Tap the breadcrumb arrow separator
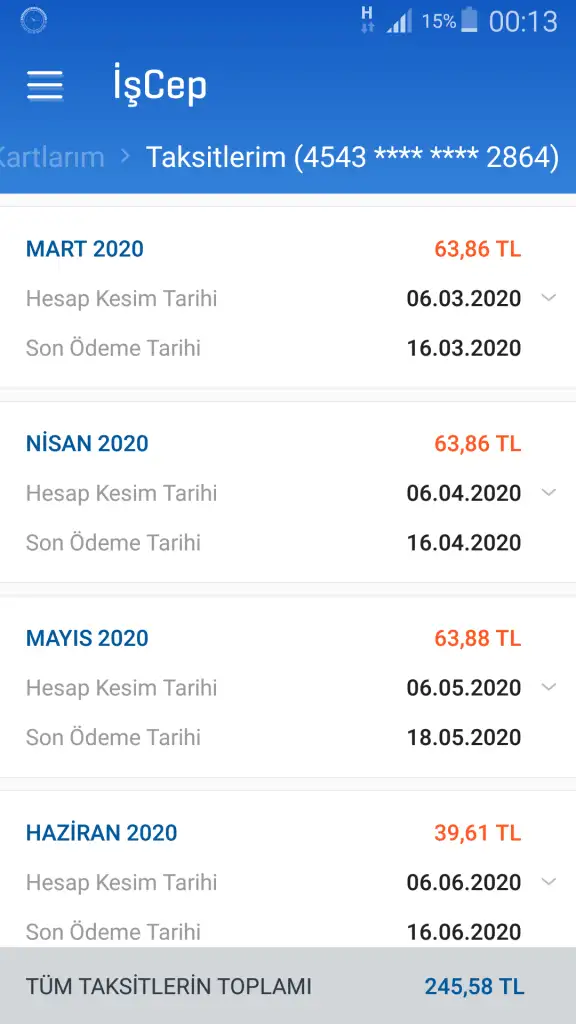576x1024 pixels. (x=126, y=157)
